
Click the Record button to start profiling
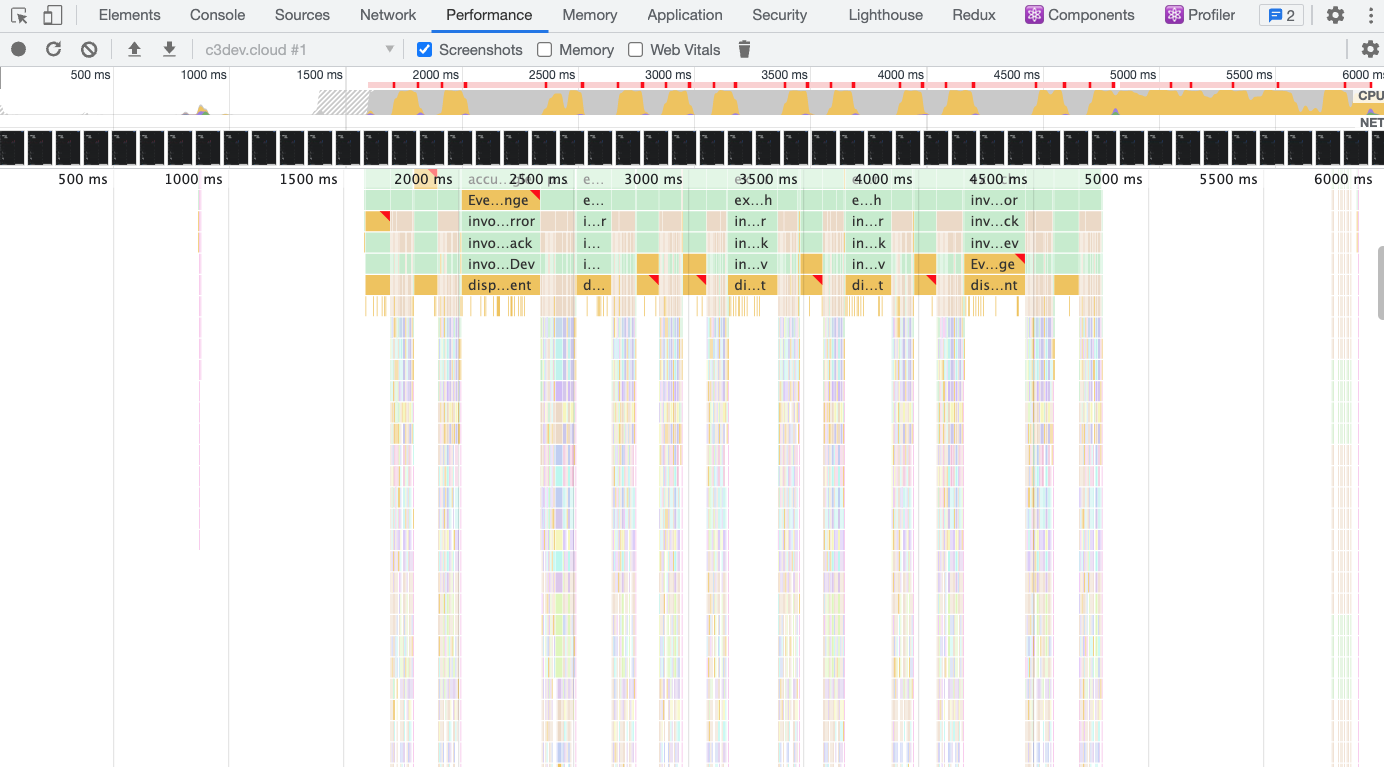pos(17,49)
